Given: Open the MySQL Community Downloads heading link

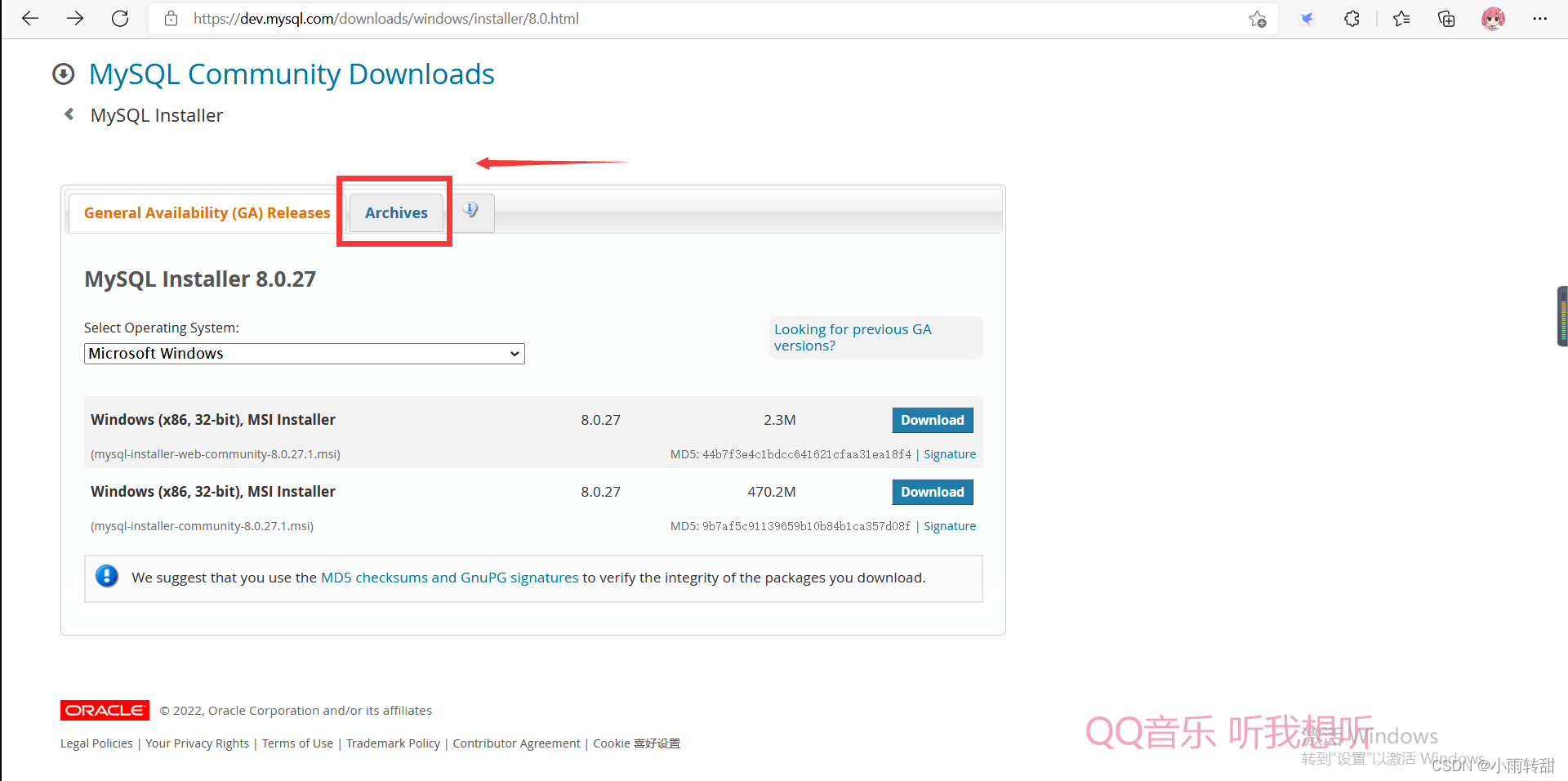Looking at the screenshot, I should point(292,74).
